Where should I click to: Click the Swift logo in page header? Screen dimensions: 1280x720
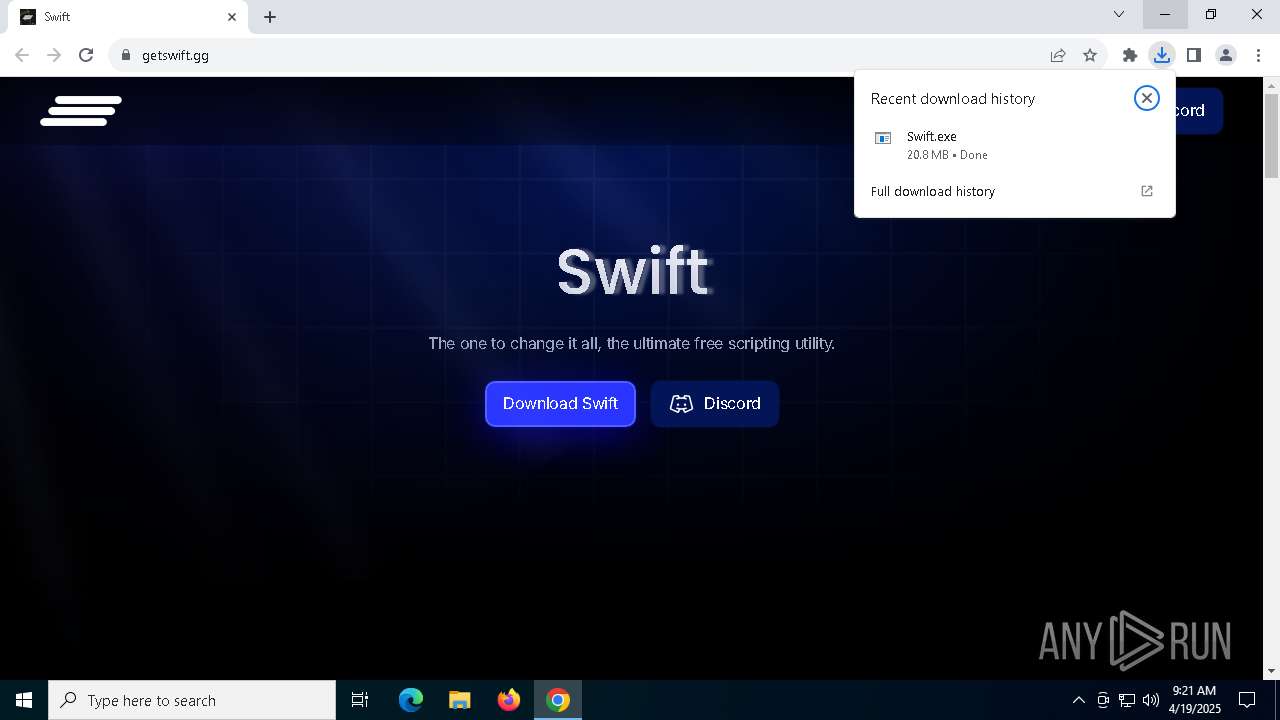click(x=81, y=110)
